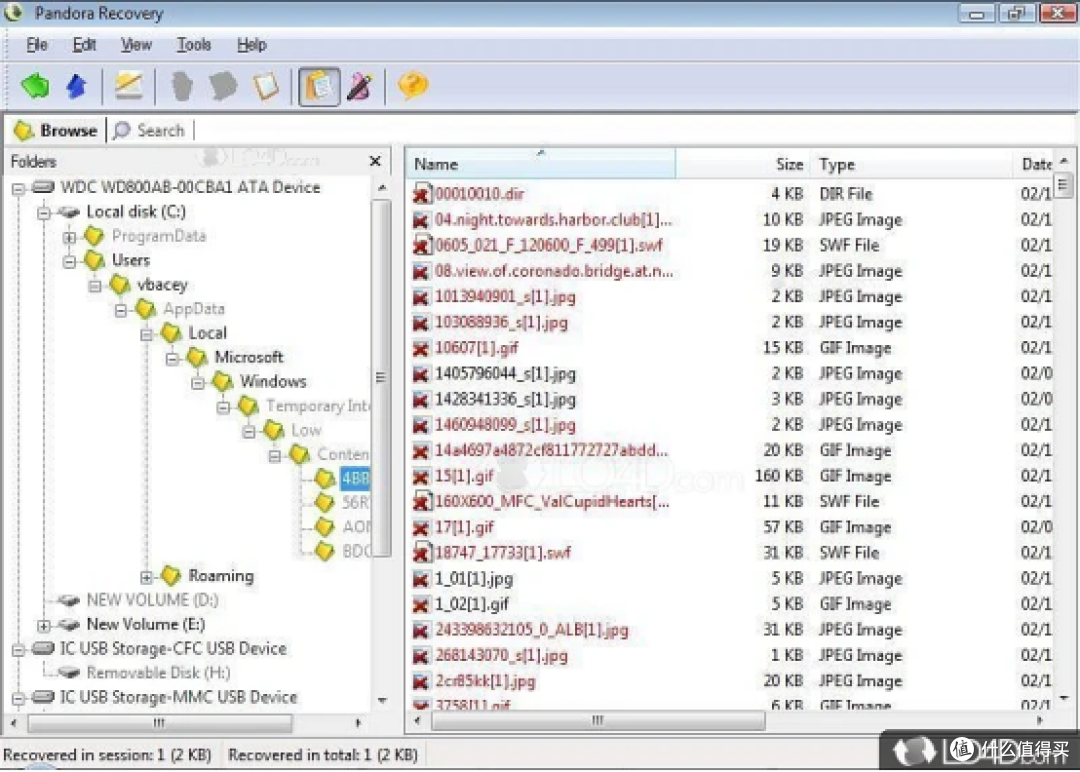Select file 15[1].gif

(464, 476)
